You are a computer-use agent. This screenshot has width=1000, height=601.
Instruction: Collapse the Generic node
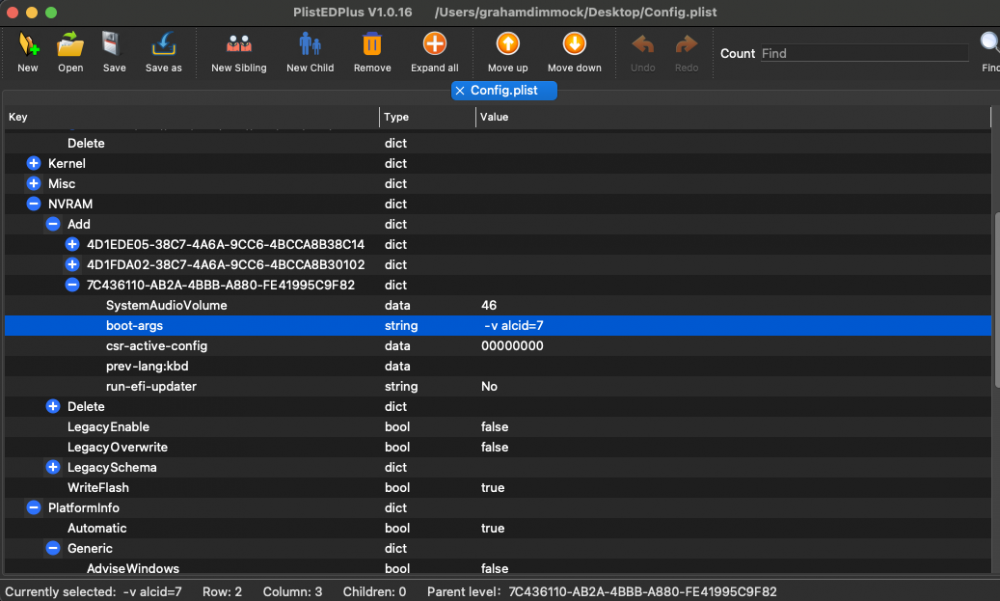coord(53,549)
